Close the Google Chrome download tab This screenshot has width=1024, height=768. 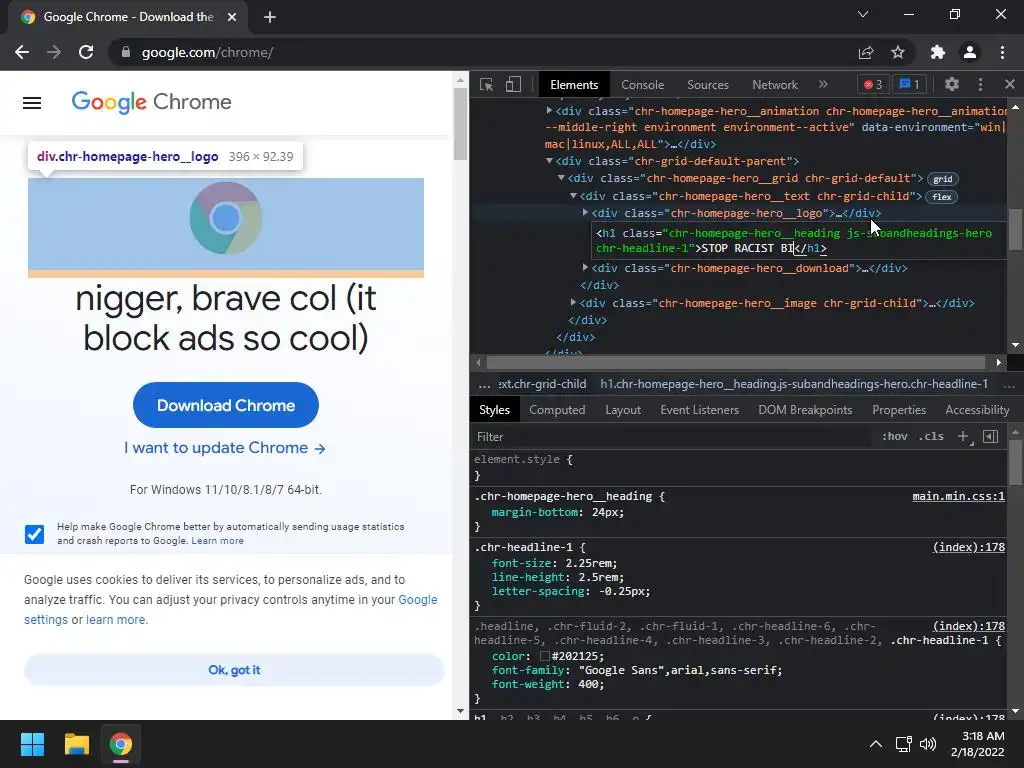click(x=232, y=17)
